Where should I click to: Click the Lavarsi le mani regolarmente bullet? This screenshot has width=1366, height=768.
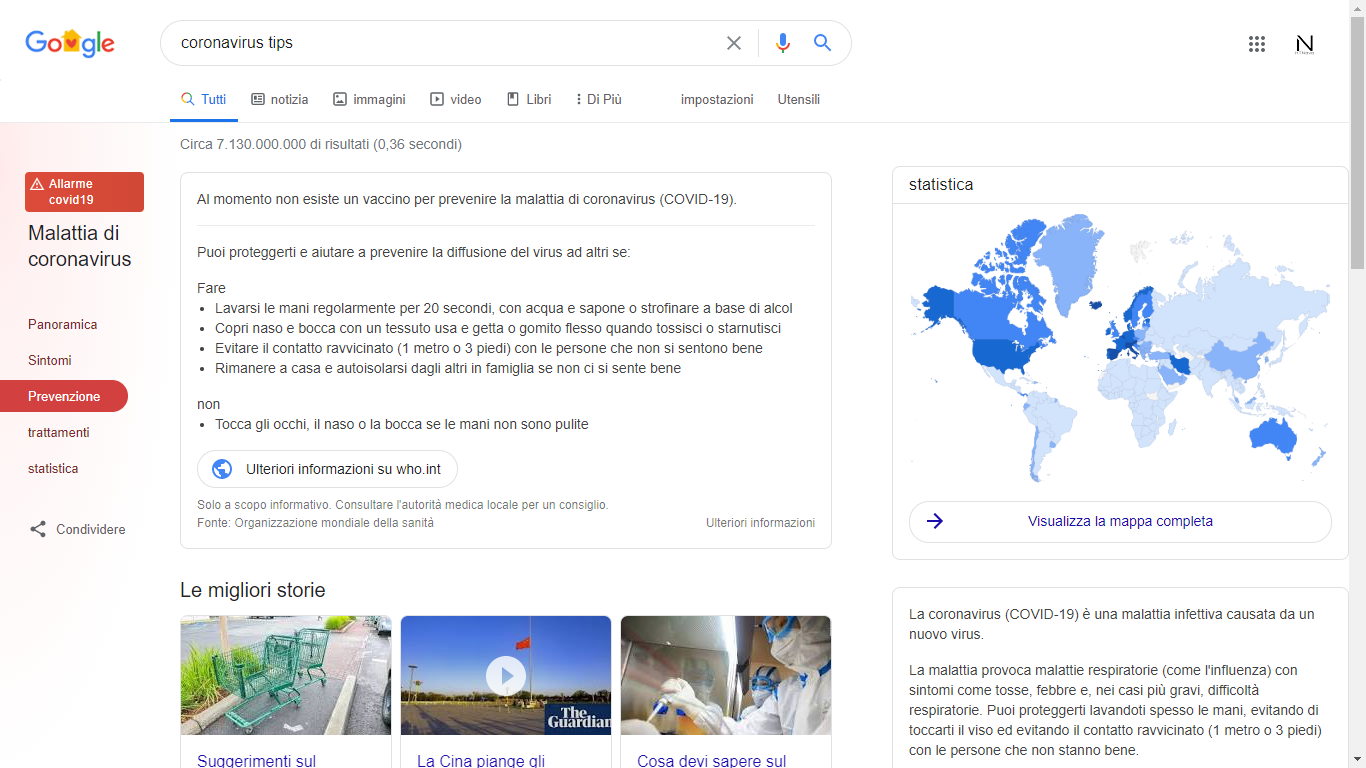click(504, 308)
